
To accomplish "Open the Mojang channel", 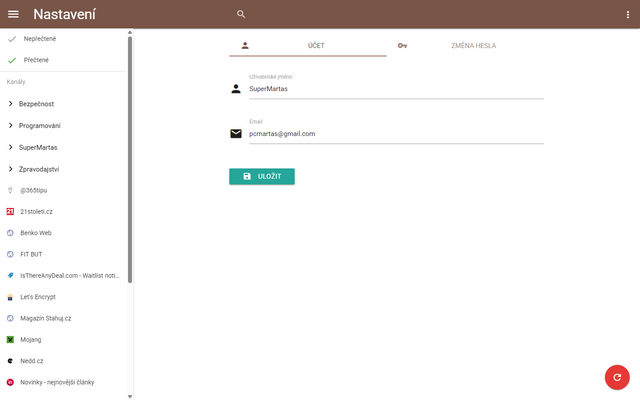I will (x=64, y=339).
